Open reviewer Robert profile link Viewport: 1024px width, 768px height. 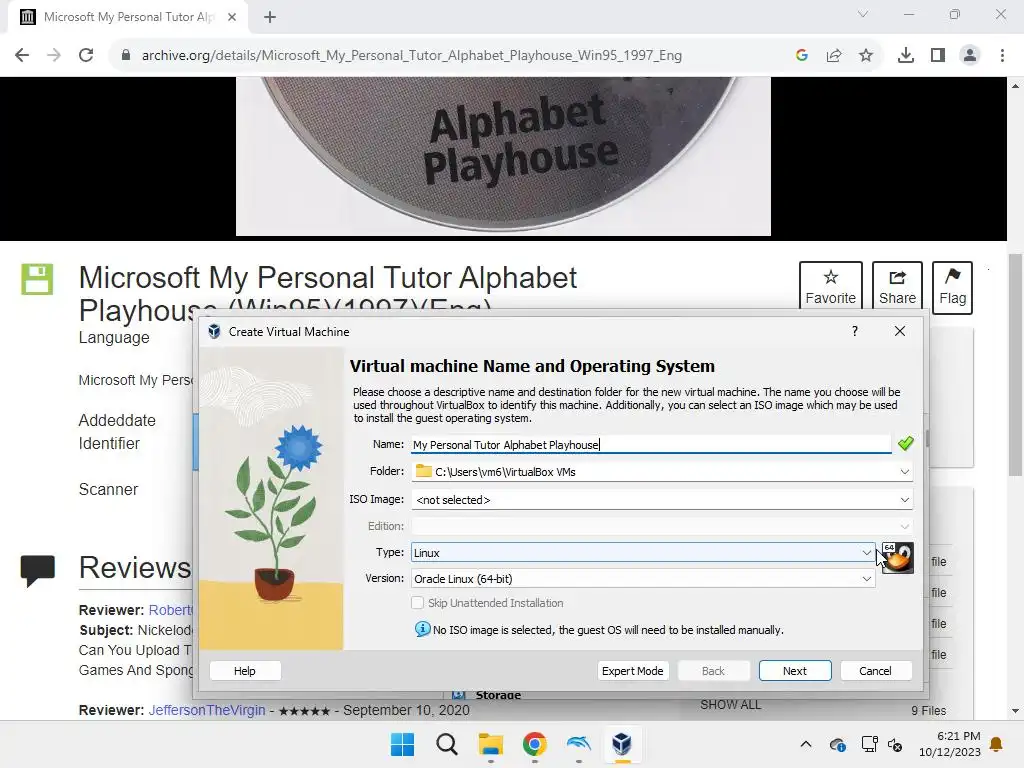(171, 610)
